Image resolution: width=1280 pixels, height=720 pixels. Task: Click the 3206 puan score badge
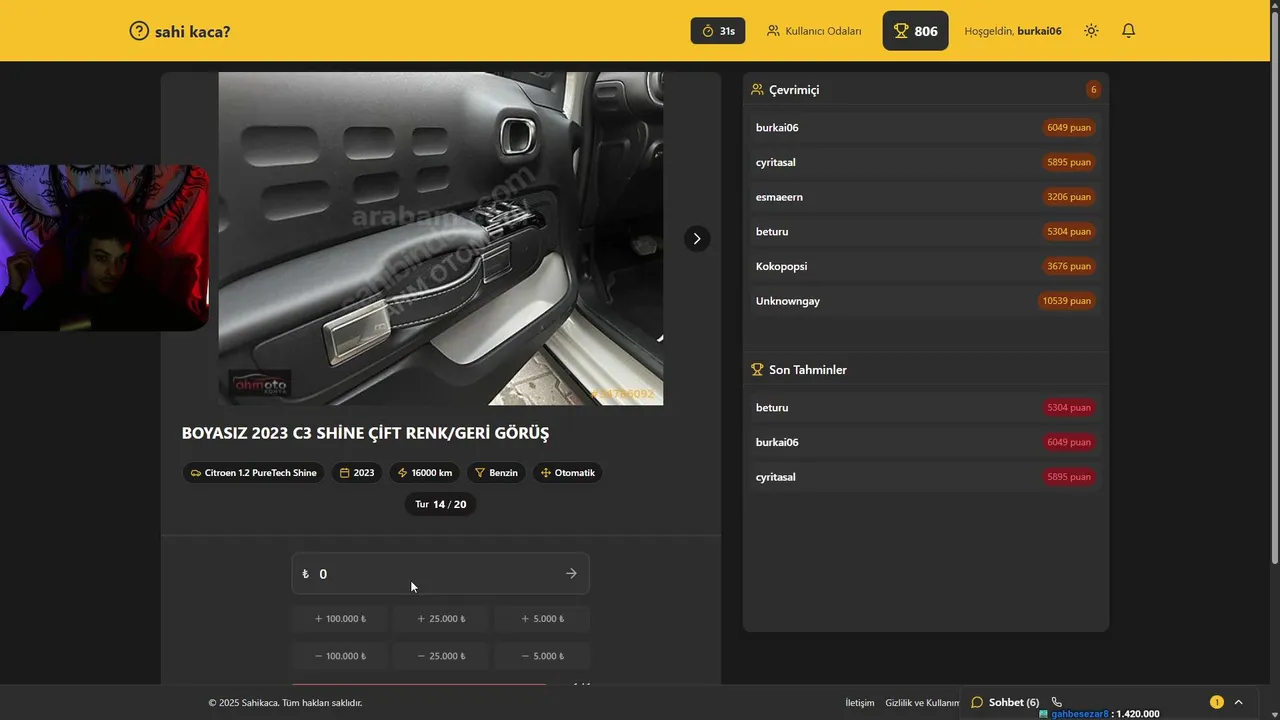click(1068, 197)
